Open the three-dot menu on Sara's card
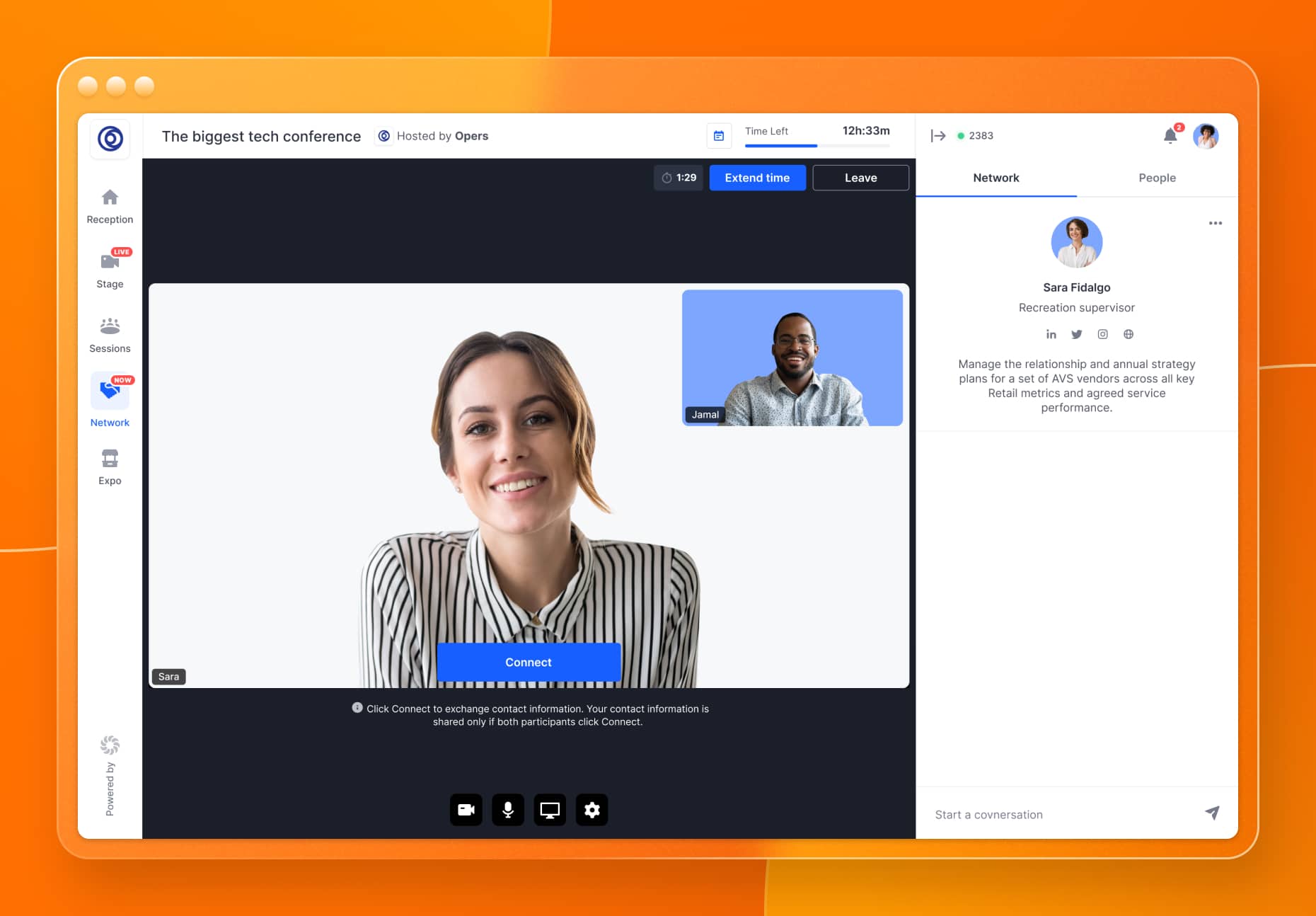Viewport: 1316px width, 916px height. 1215,223
